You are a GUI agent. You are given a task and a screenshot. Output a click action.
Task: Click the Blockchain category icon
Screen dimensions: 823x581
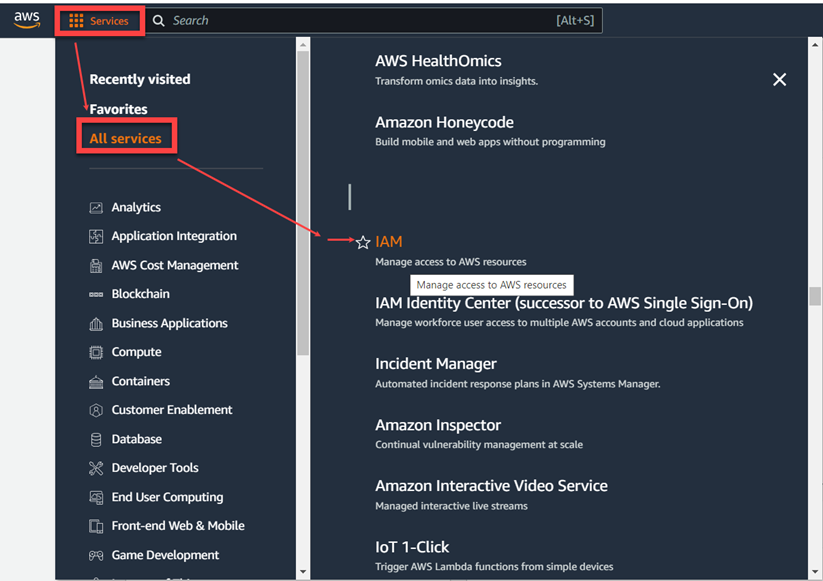96,295
